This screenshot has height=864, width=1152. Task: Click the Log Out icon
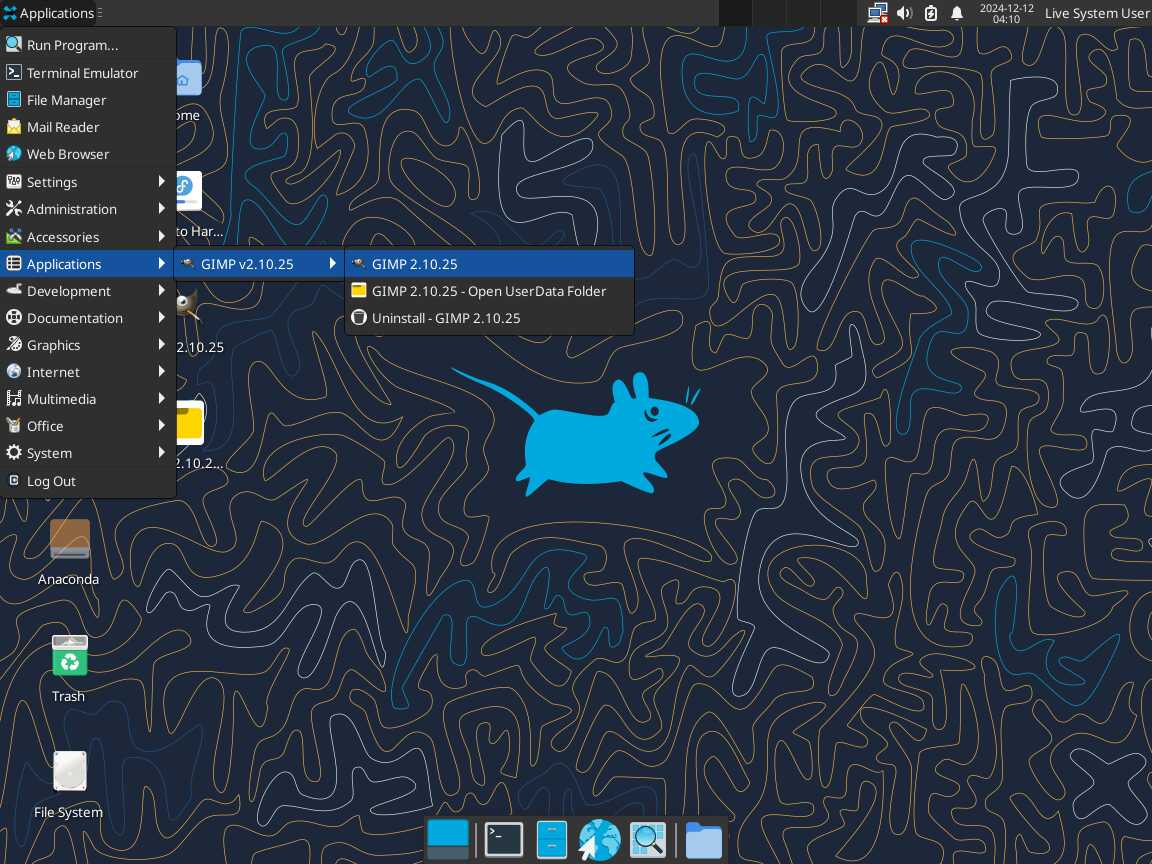point(13,480)
